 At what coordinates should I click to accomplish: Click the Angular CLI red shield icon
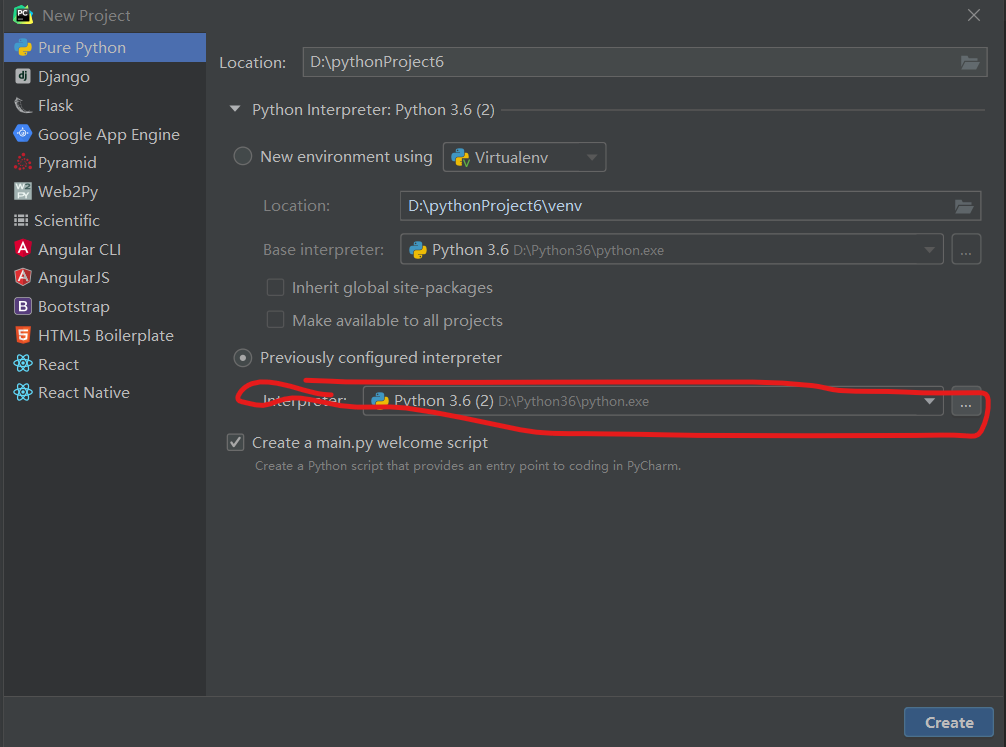[23, 248]
